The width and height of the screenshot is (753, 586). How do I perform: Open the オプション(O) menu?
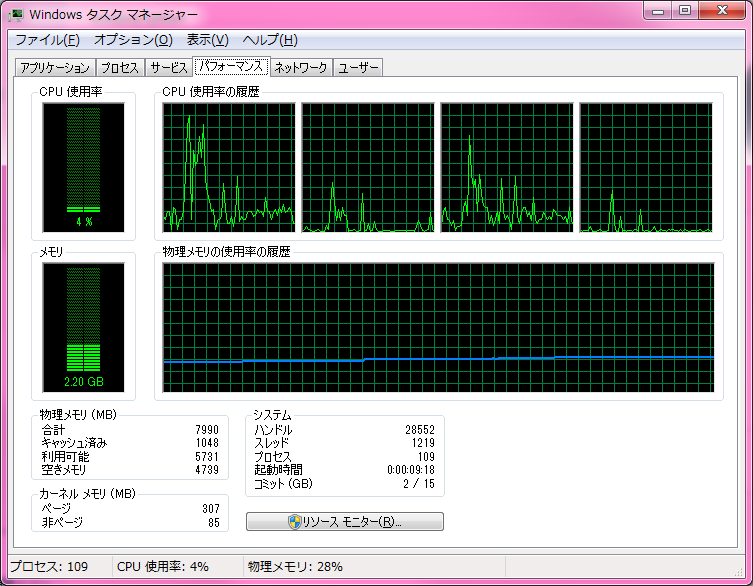coord(133,40)
